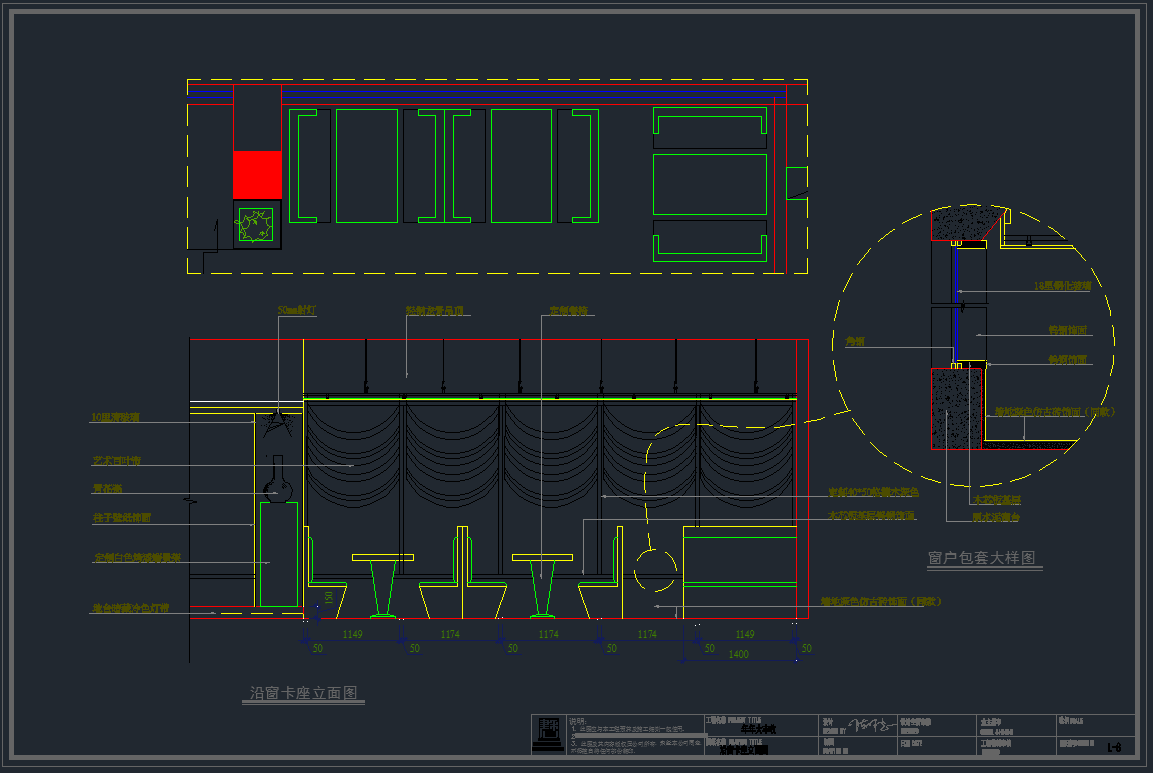Click the 50mm射灯 annotation label
This screenshot has height=773, width=1153.
click(x=297, y=312)
